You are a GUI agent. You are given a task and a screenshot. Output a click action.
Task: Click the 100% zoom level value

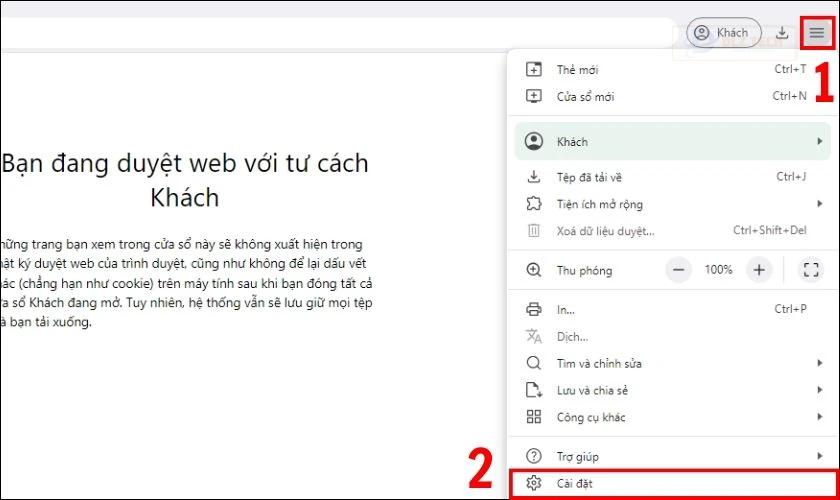[x=718, y=270]
